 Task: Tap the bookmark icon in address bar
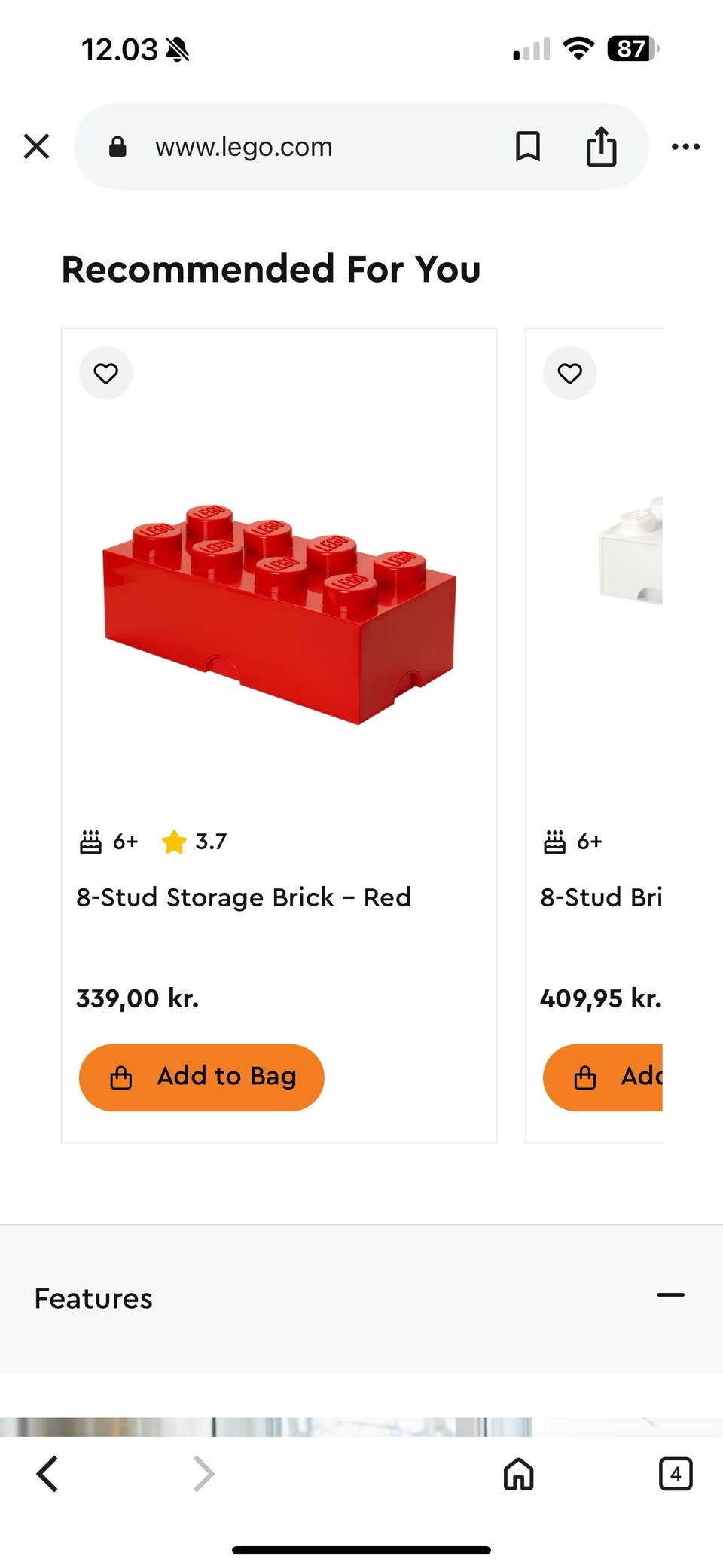[x=527, y=146]
